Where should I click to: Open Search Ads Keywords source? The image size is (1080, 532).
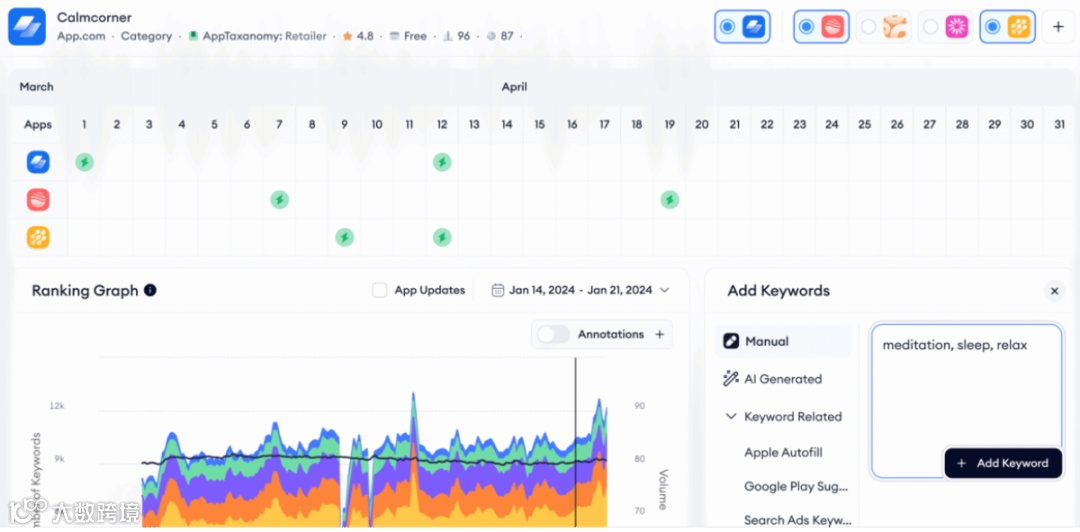tap(798, 520)
